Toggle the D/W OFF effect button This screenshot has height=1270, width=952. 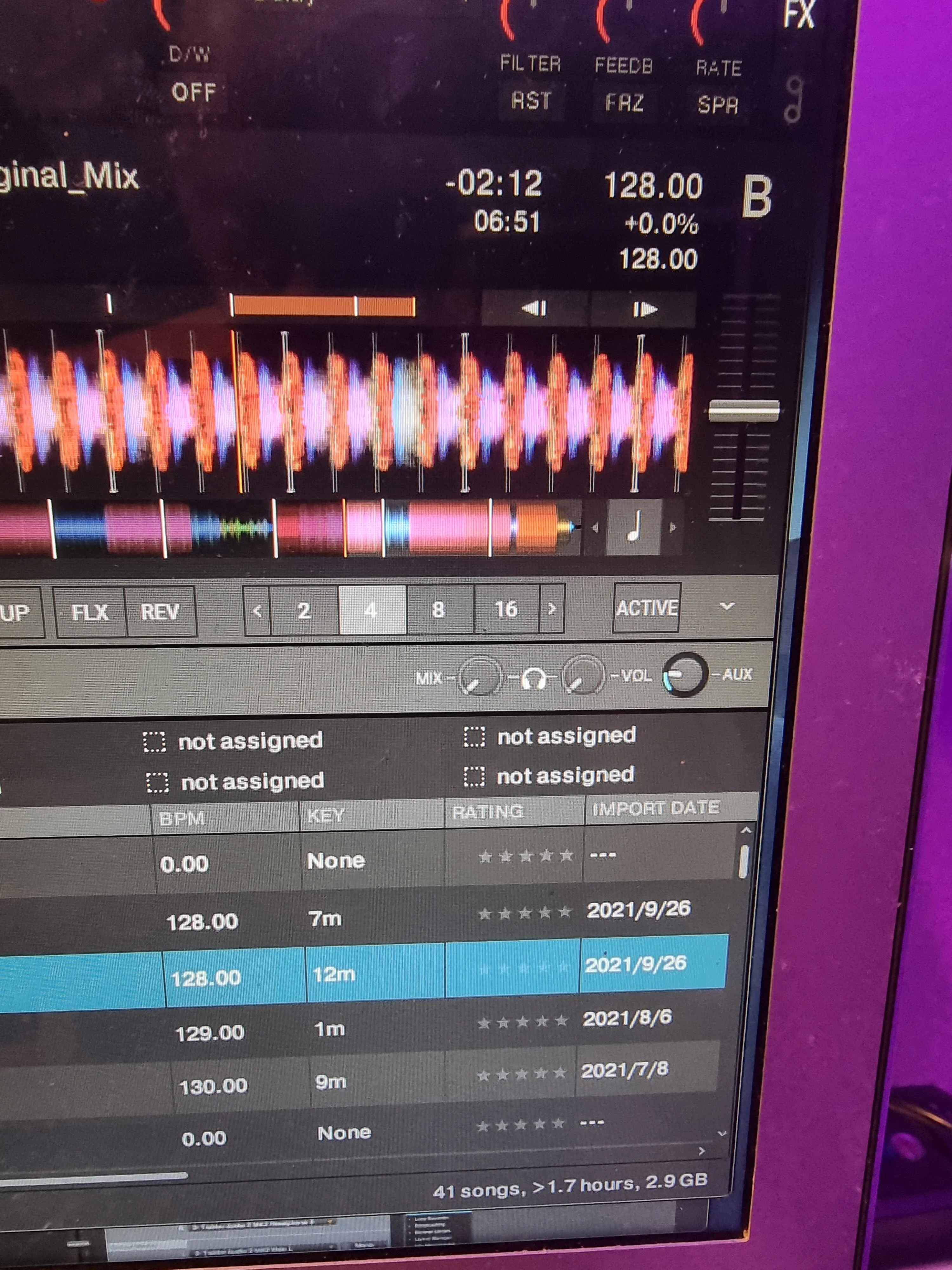pyautogui.click(x=194, y=92)
